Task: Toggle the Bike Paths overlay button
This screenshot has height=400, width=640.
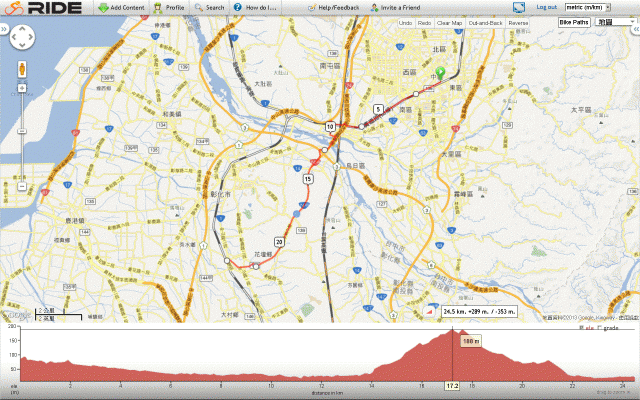Action: point(574,22)
